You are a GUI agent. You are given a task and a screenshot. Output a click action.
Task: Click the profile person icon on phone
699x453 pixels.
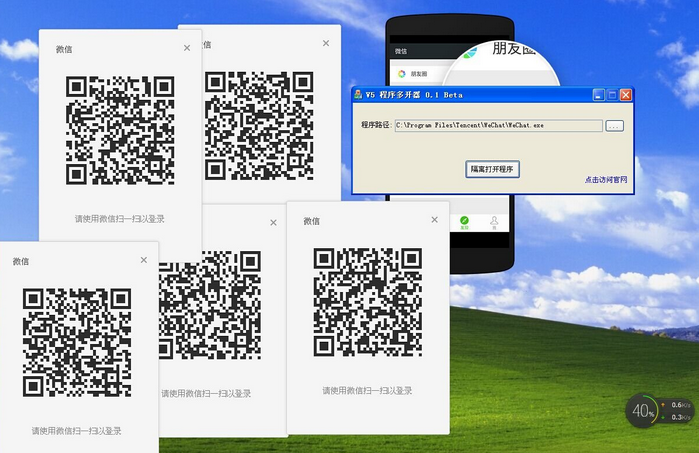(494, 220)
